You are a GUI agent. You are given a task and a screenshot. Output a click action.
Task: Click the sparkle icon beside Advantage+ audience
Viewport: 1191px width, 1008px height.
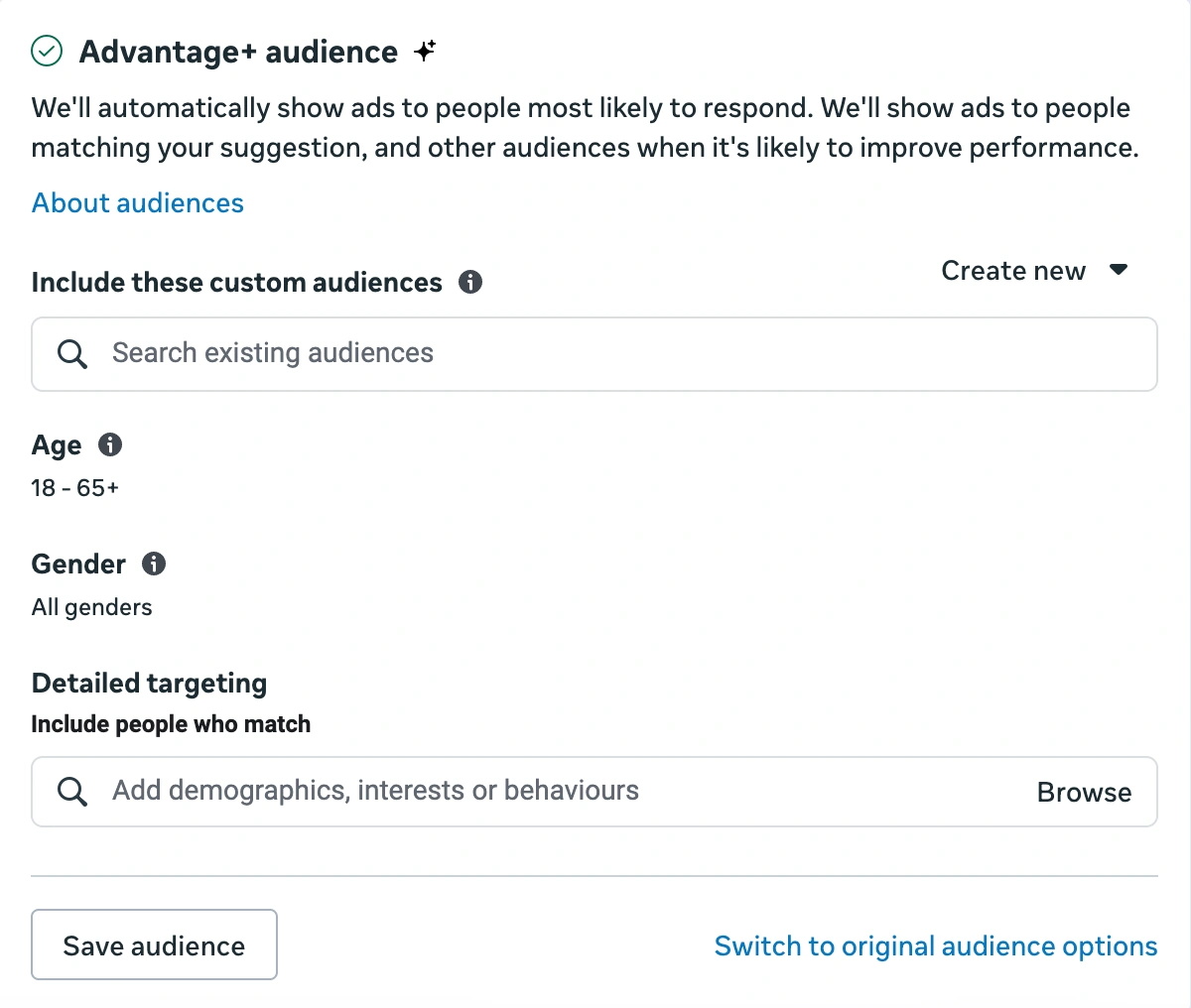tap(425, 51)
